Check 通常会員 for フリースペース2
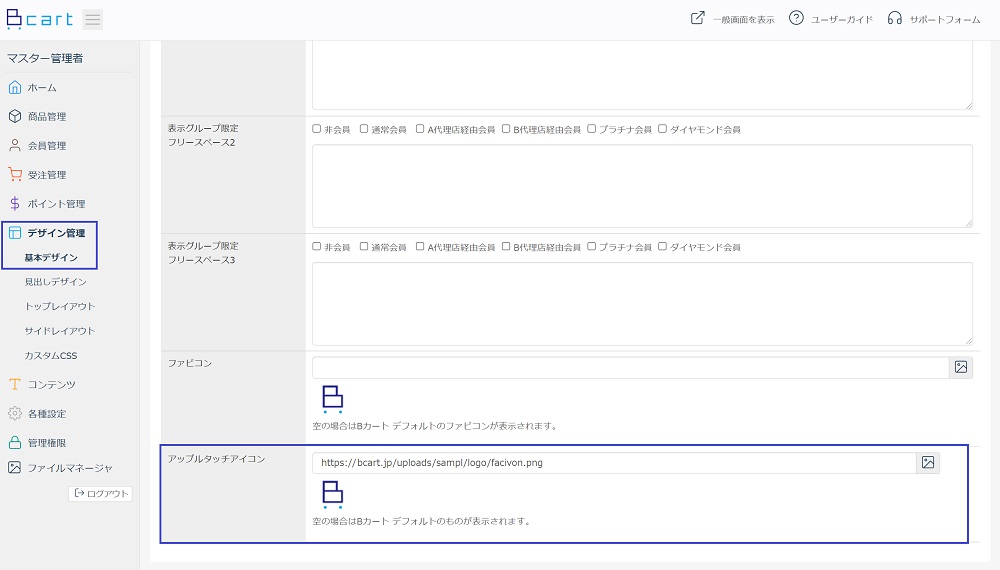The height and width of the screenshot is (570, 1000). tap(364, 129)
